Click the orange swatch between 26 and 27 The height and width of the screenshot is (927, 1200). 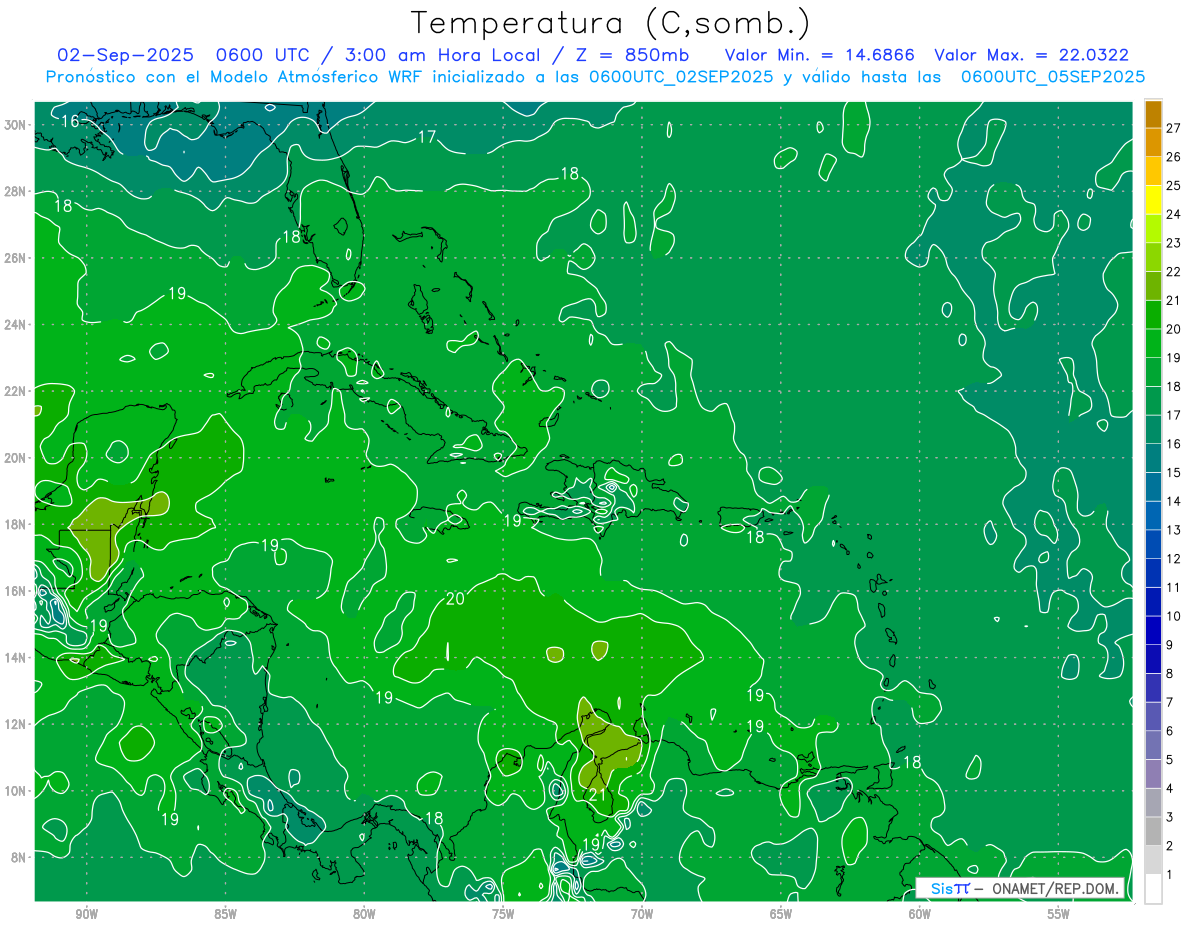[1153, 142]
